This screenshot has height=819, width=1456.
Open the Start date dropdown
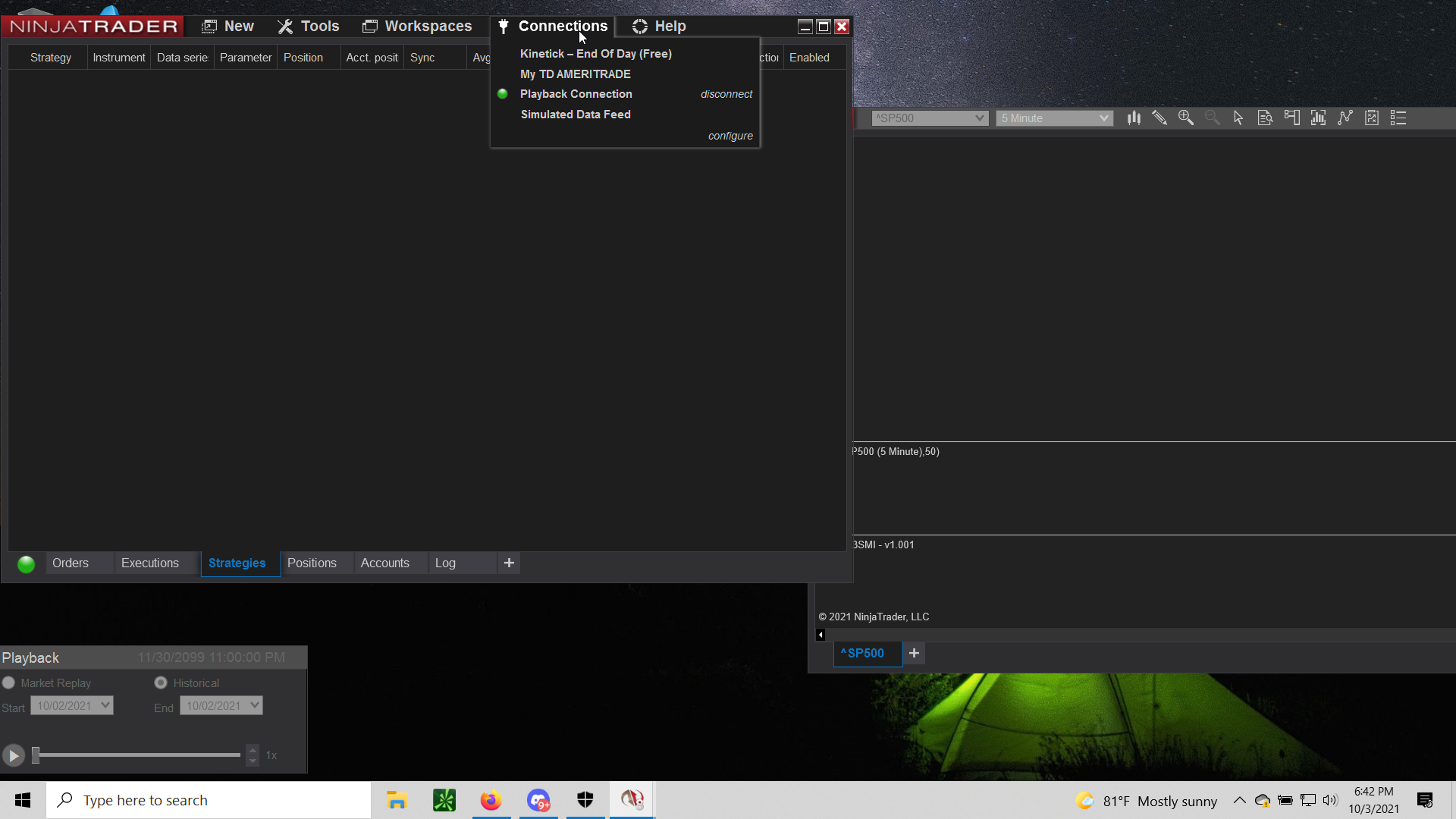click(105, 705)
